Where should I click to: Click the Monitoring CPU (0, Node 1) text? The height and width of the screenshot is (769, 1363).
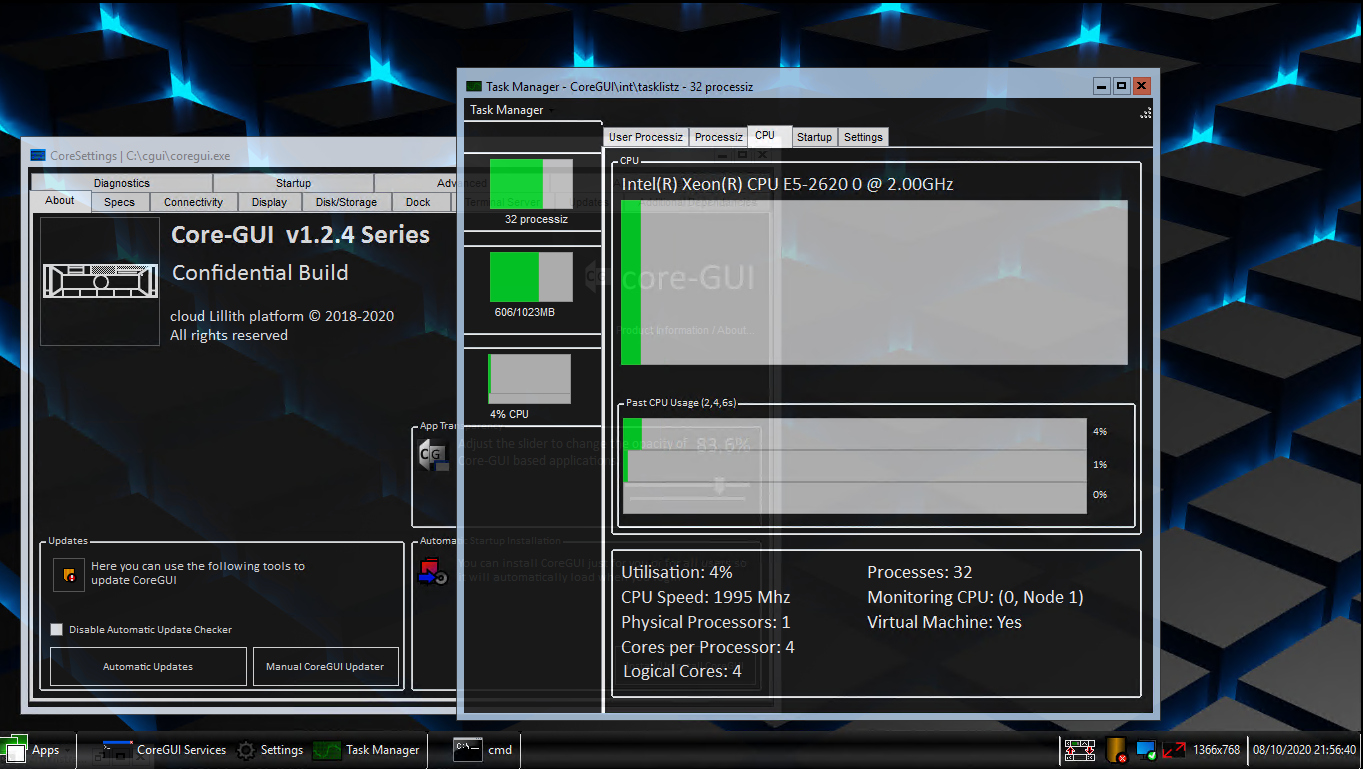point(975,597)
